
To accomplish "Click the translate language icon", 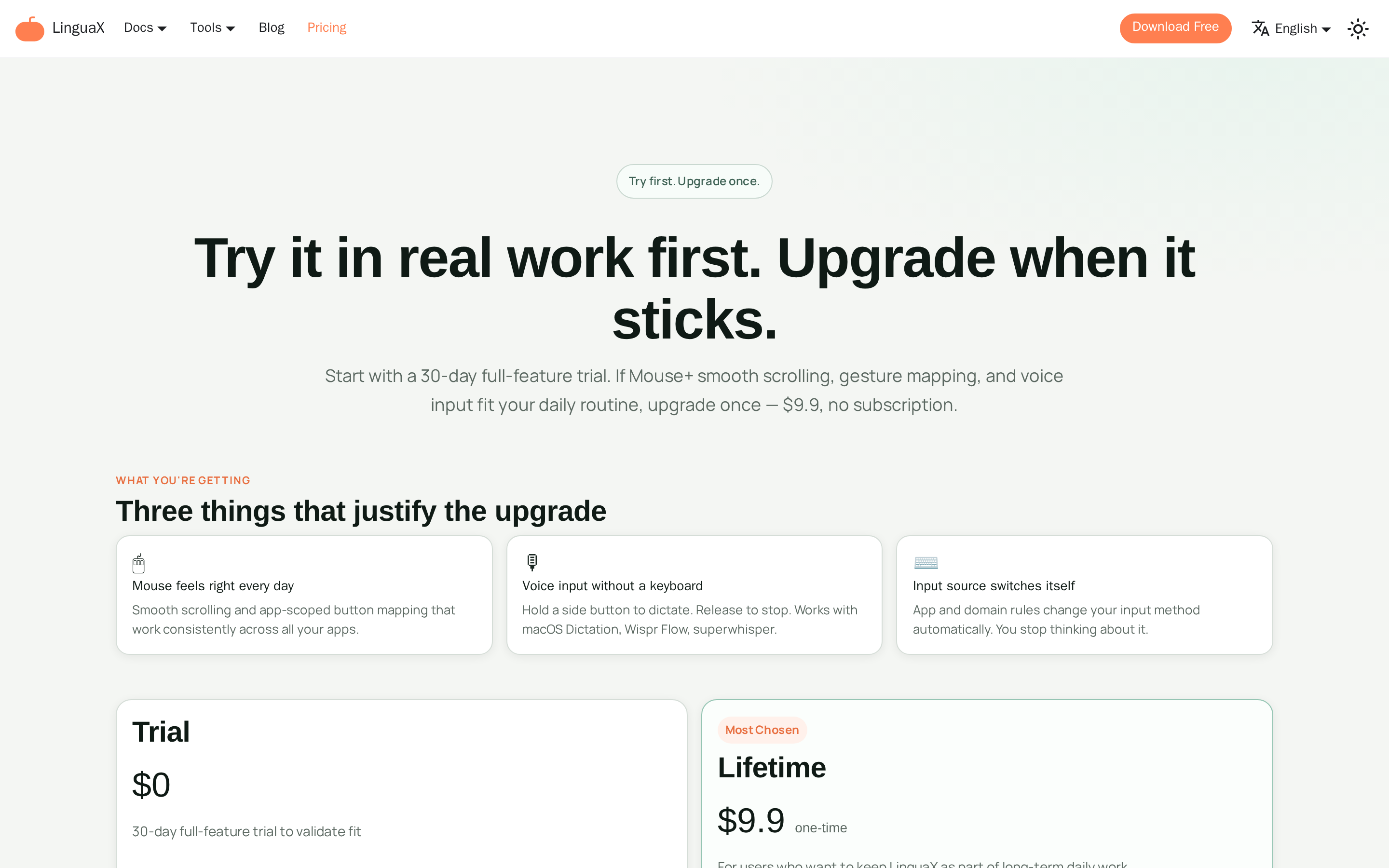I will (x=1260, y=28).
